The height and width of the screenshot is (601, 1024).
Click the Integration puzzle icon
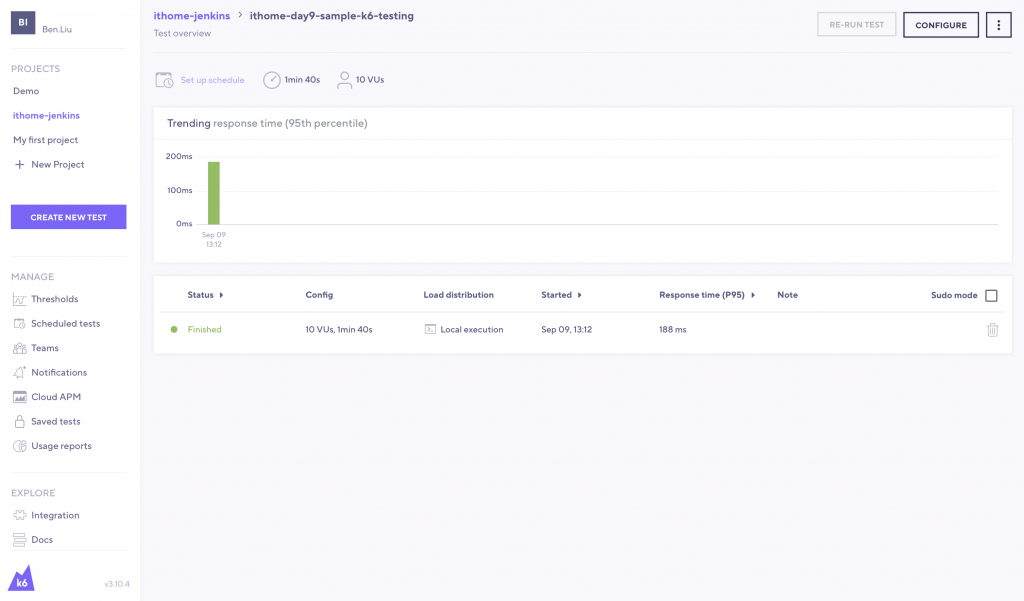[20, 515]
